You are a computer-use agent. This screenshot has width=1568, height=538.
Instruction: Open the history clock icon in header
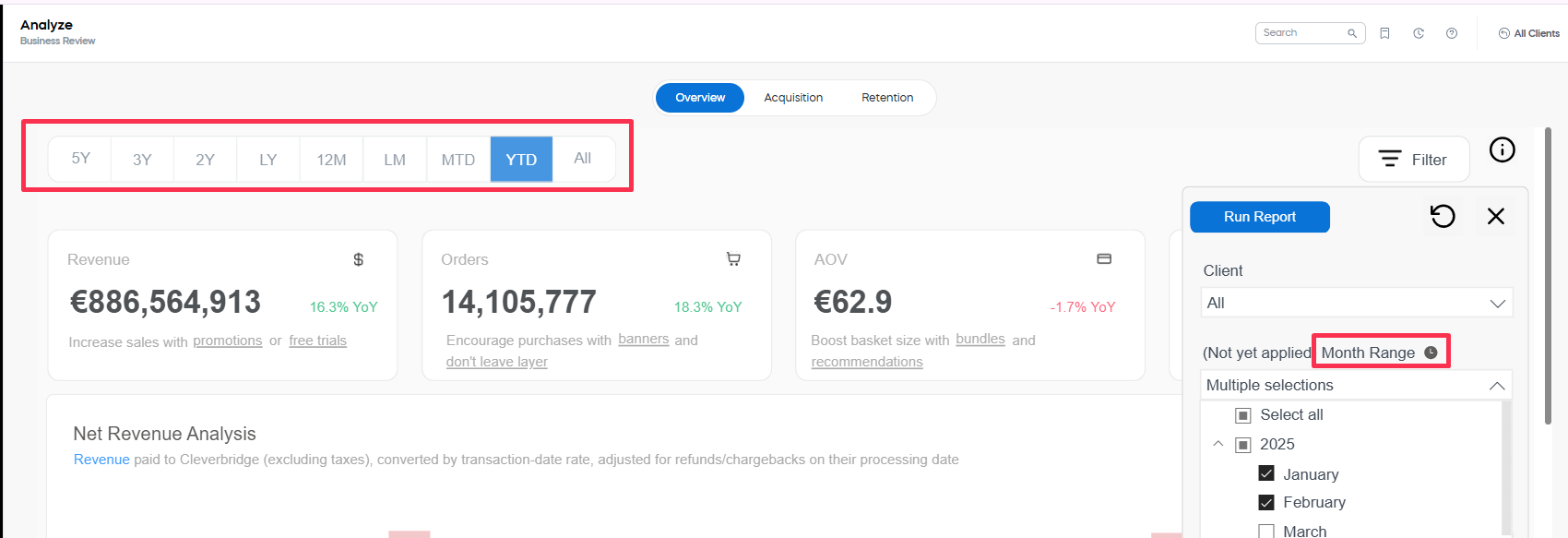tap(1419, 33)
